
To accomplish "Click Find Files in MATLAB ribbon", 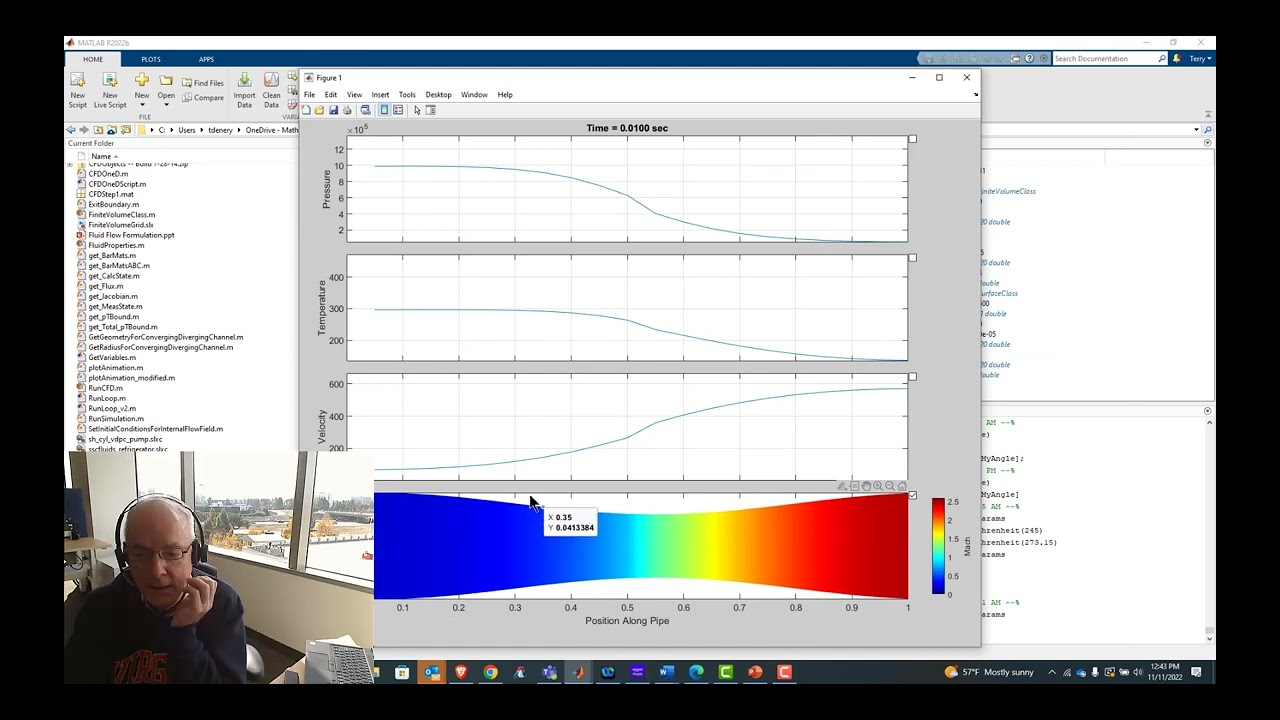I will pos(202,83).
